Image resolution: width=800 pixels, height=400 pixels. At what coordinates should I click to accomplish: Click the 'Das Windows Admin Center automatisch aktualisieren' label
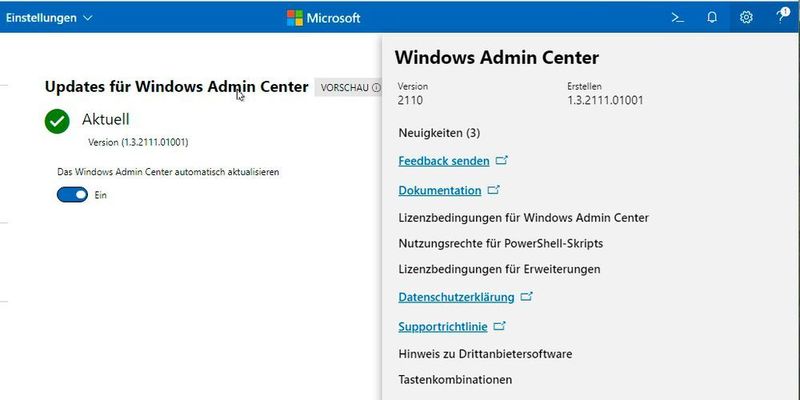pyautogui.click(x=168, y=172)
